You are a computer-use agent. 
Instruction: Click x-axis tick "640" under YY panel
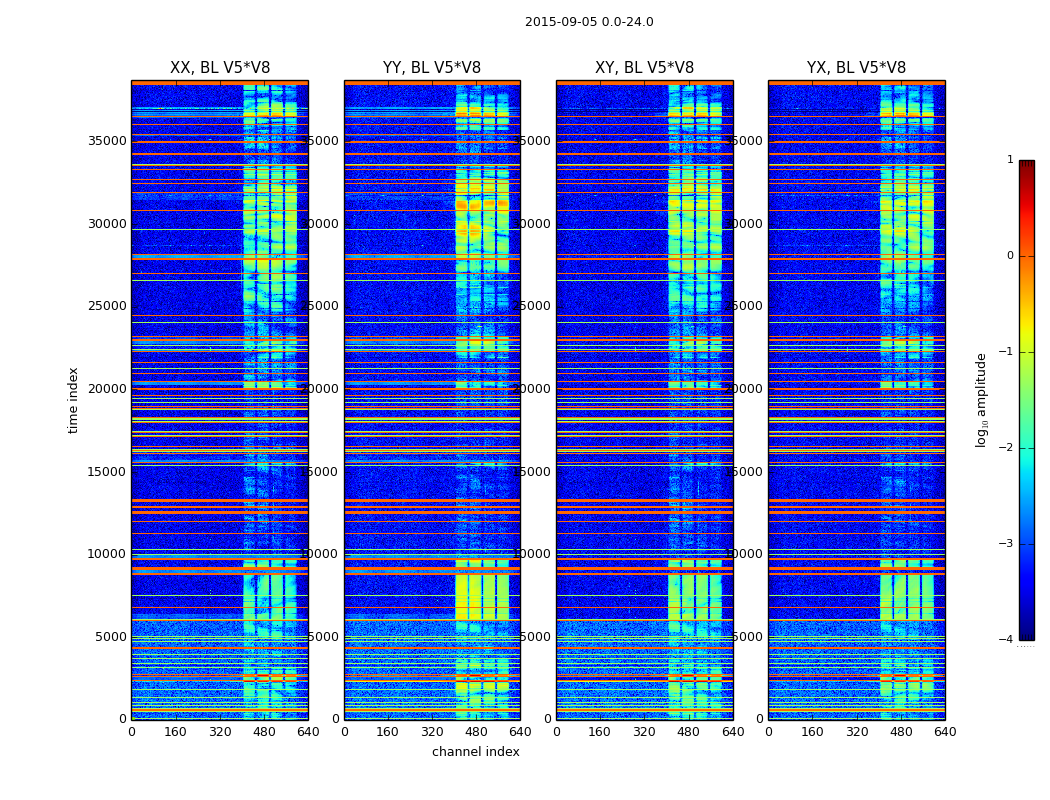point(520,732)
